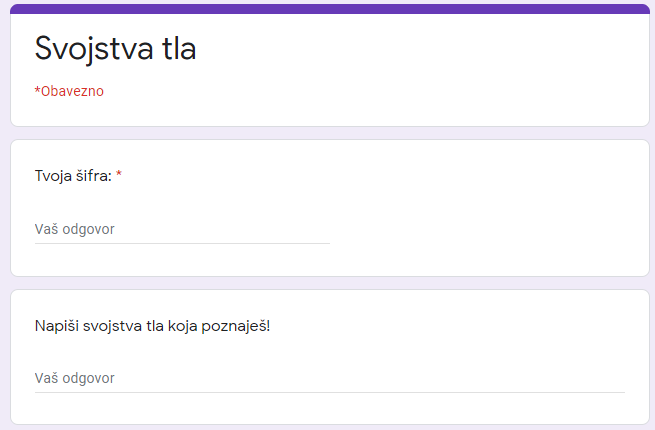Focus the 'Tvoja šifra' answer field
The image size is (655, 430).
click(182, 229)
